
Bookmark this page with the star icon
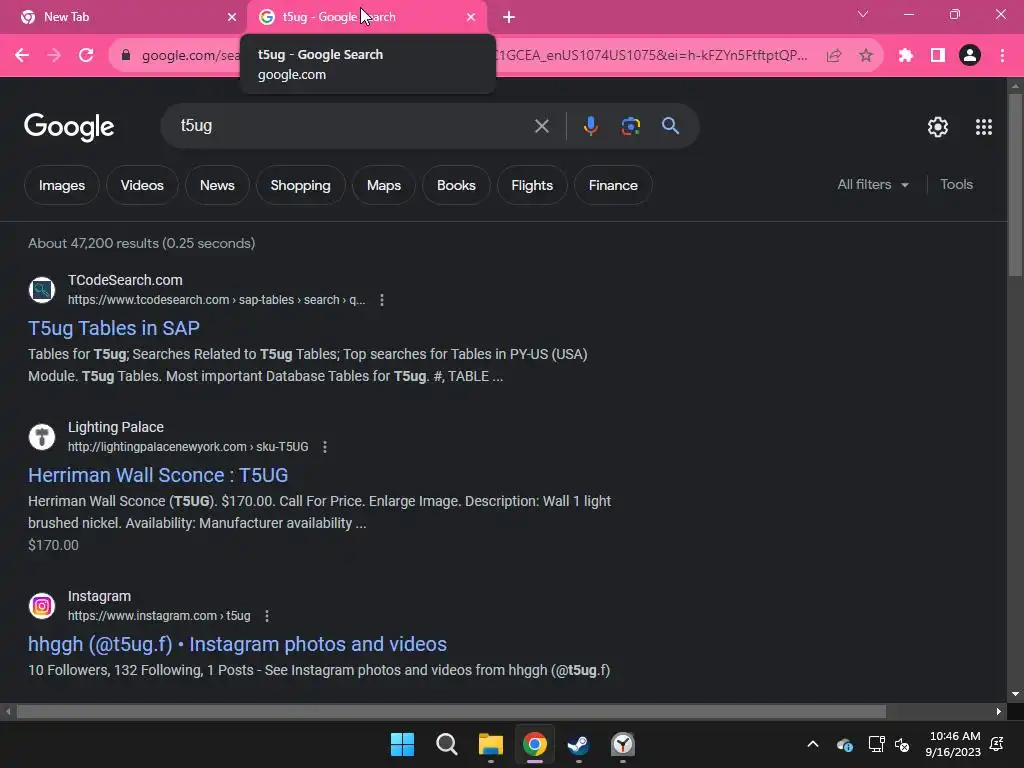click(866, 56)
